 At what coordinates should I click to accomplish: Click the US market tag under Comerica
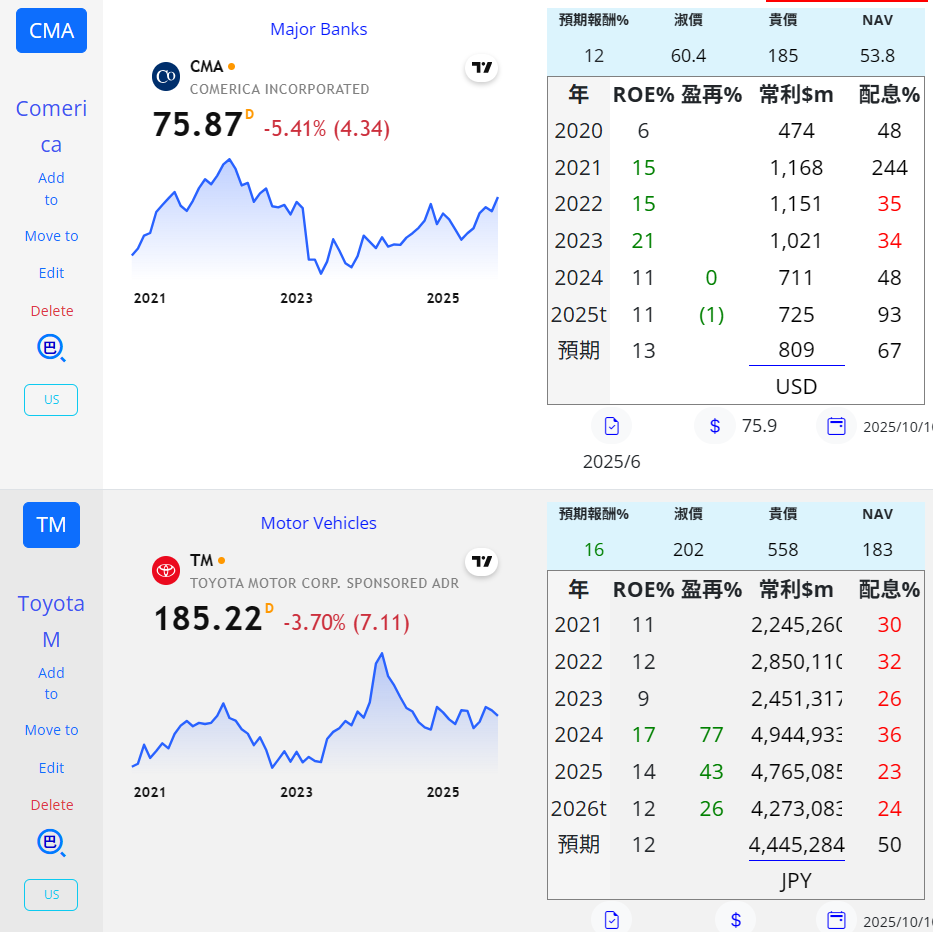coord(51,400)
